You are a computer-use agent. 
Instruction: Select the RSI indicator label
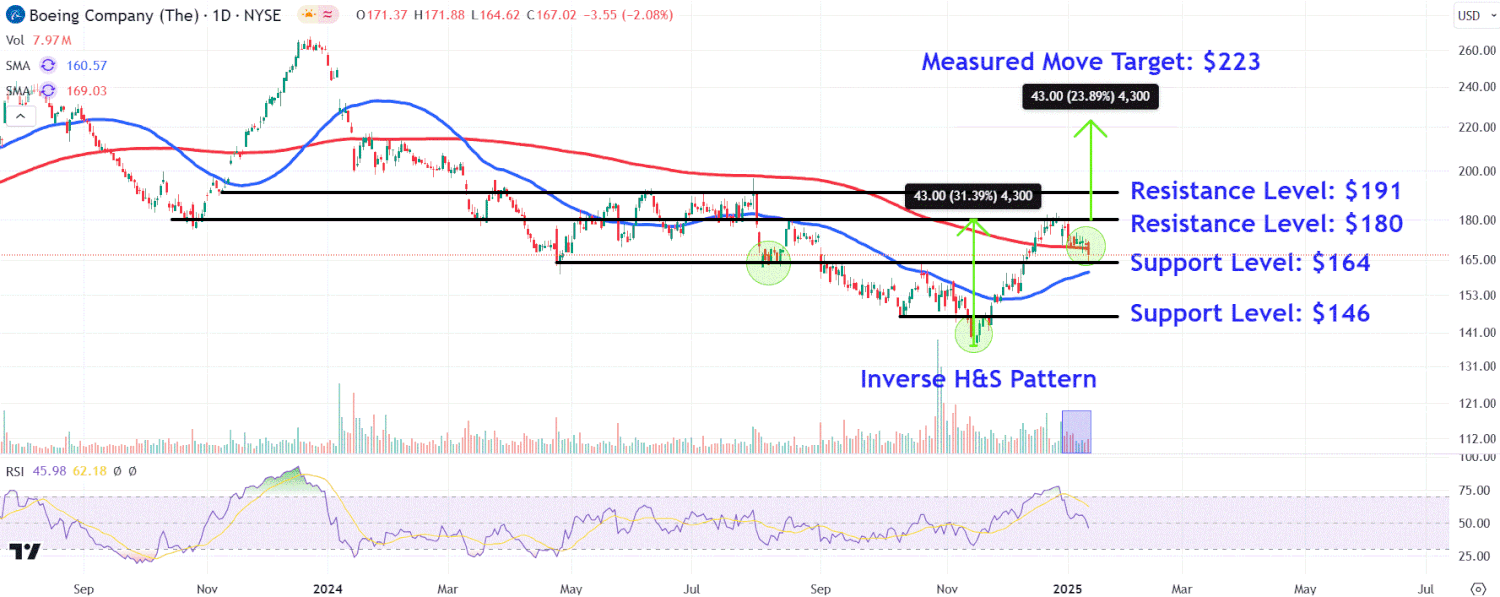[x=17, y=471]
